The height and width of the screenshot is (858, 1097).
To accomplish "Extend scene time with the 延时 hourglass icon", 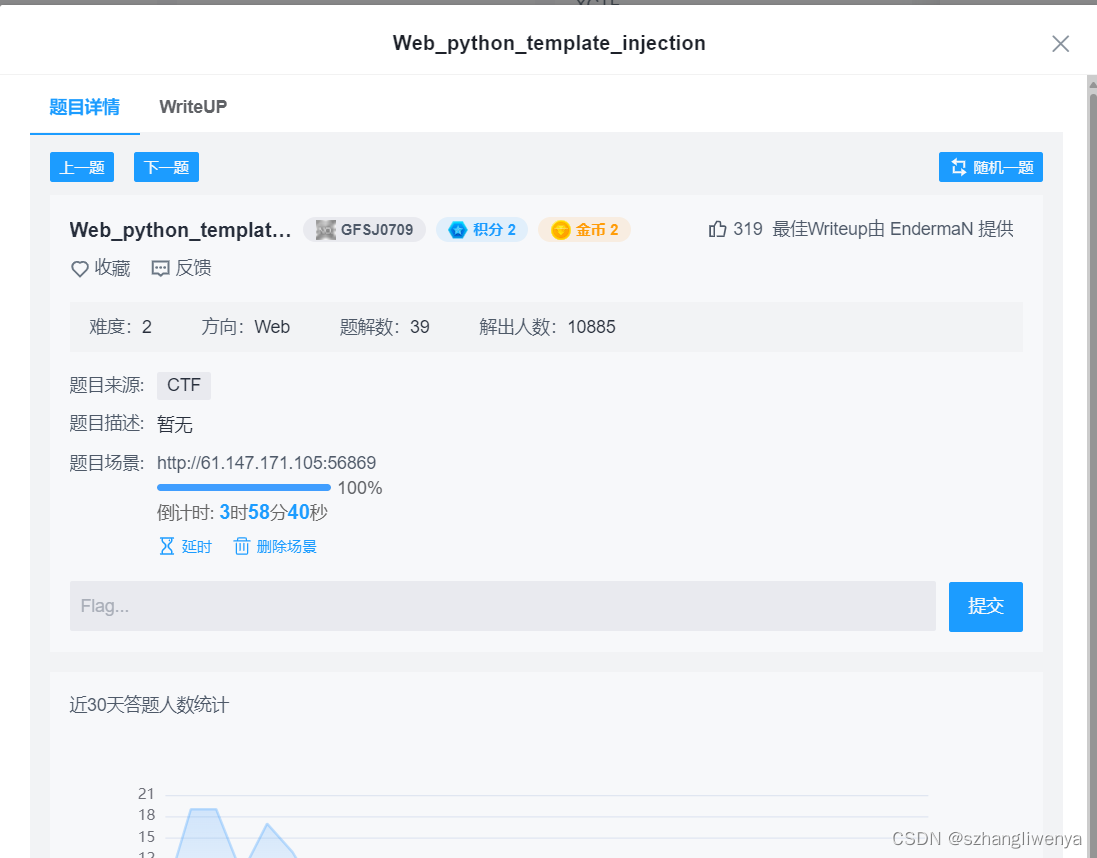I will point(165,546).
